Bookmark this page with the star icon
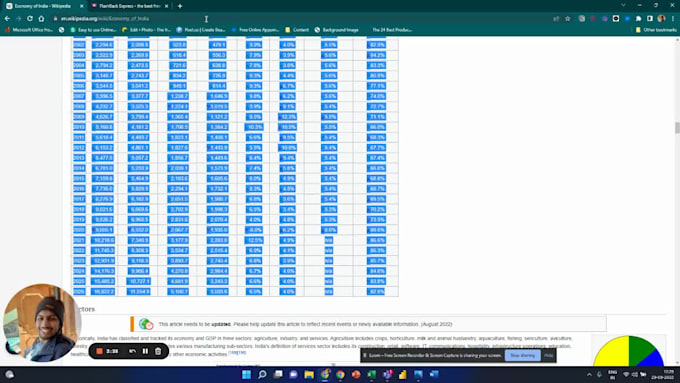Viewport: 680px width, 383px height. (x=568, y=19)
